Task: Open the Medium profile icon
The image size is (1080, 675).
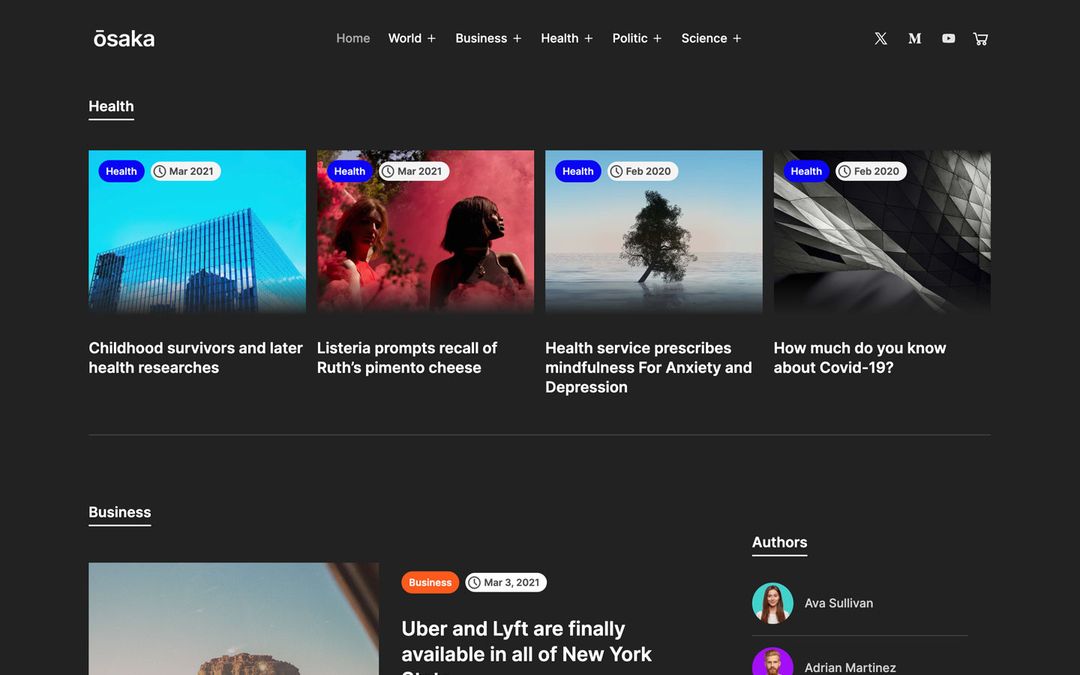Action: coord(914,38)
